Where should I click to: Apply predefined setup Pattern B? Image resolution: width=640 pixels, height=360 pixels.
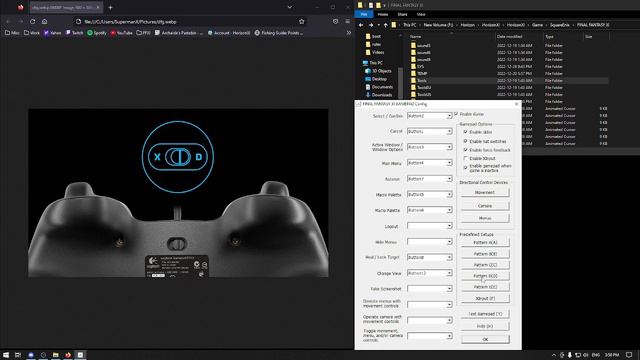coord(485,254)
